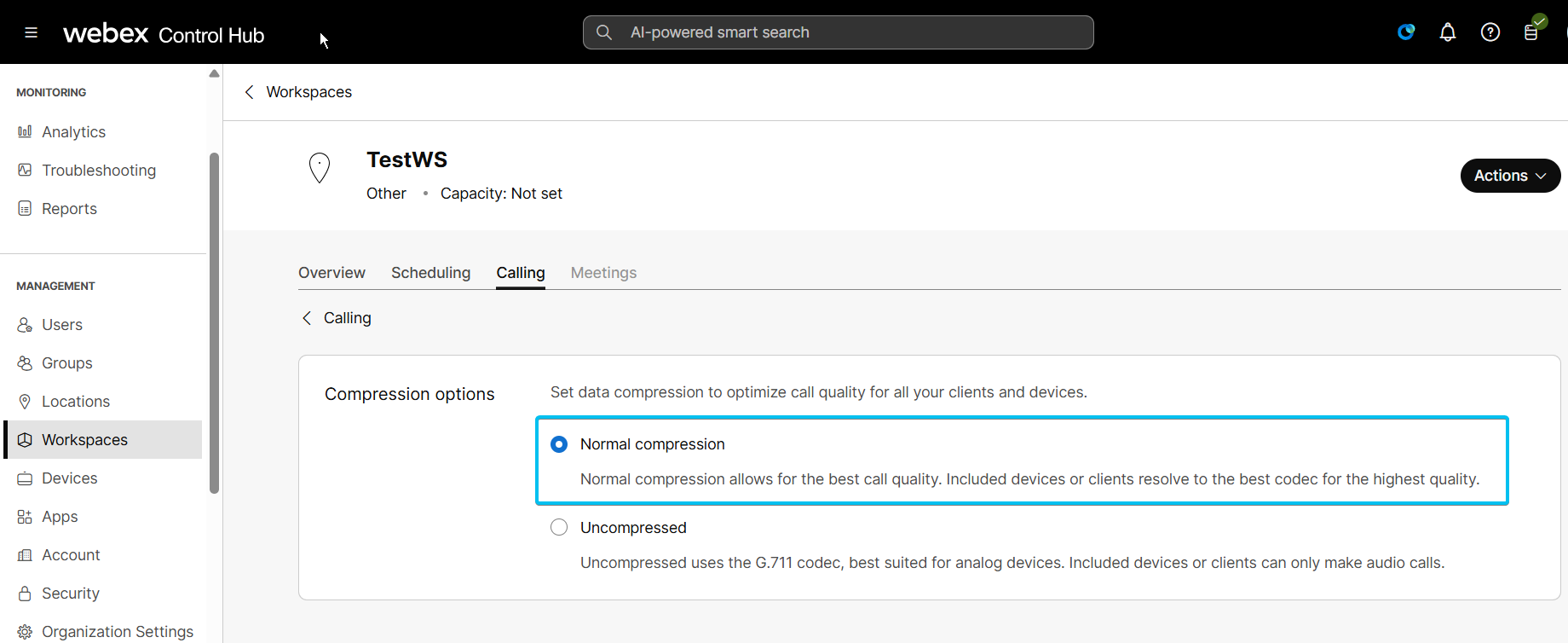Click the sidebar vertical scrollbar

[214, 322]
